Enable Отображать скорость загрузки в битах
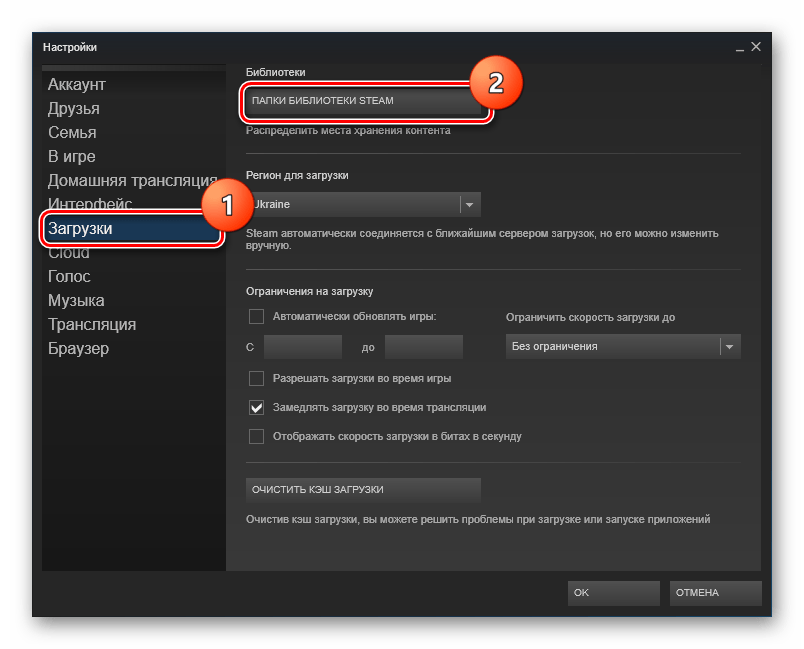Viewport: 804px width, 649px height. tap(256, 437)
